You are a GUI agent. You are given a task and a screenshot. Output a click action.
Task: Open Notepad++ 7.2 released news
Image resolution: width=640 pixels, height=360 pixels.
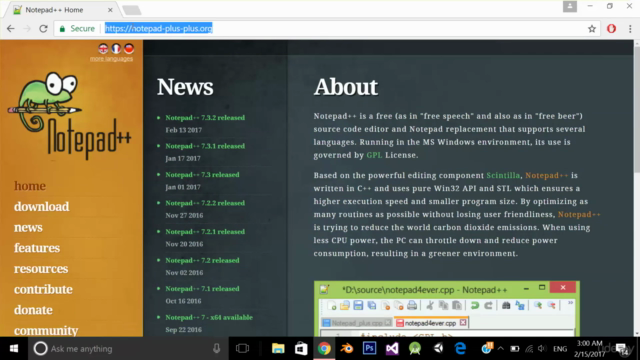click(202, 260)
